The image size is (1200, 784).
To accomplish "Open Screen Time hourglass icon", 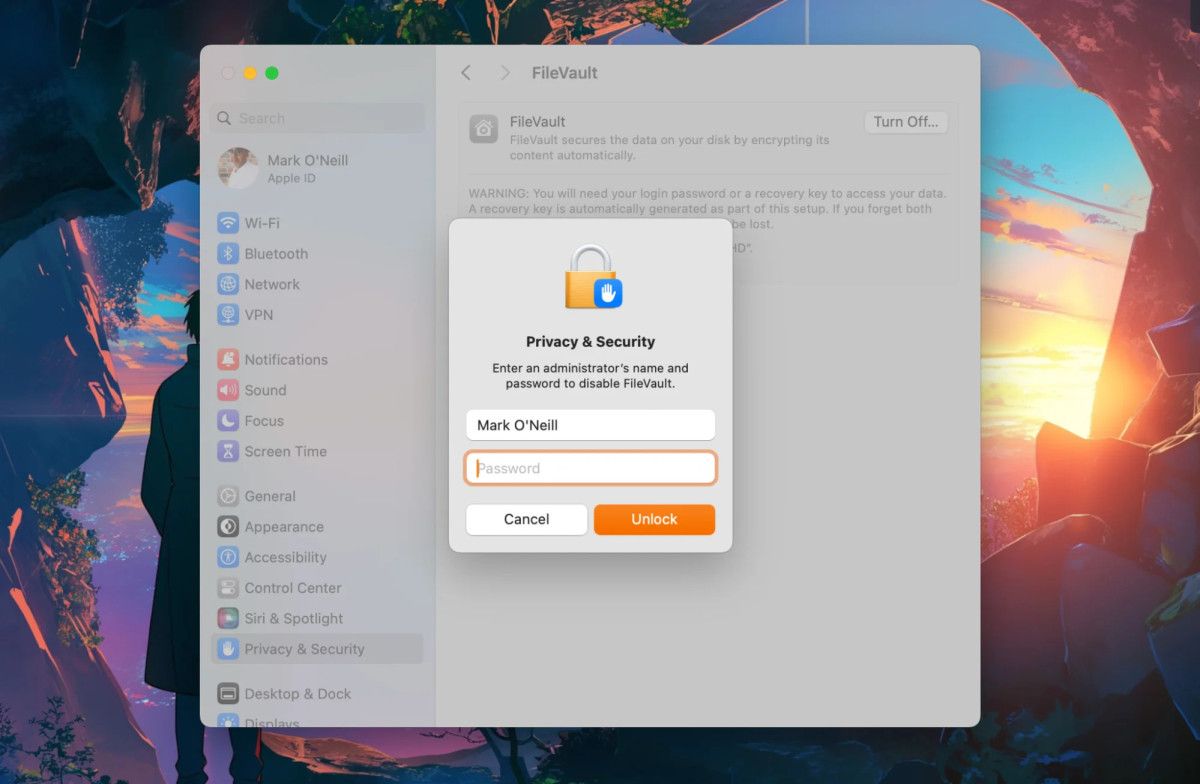I will click(x=228, y=452).
